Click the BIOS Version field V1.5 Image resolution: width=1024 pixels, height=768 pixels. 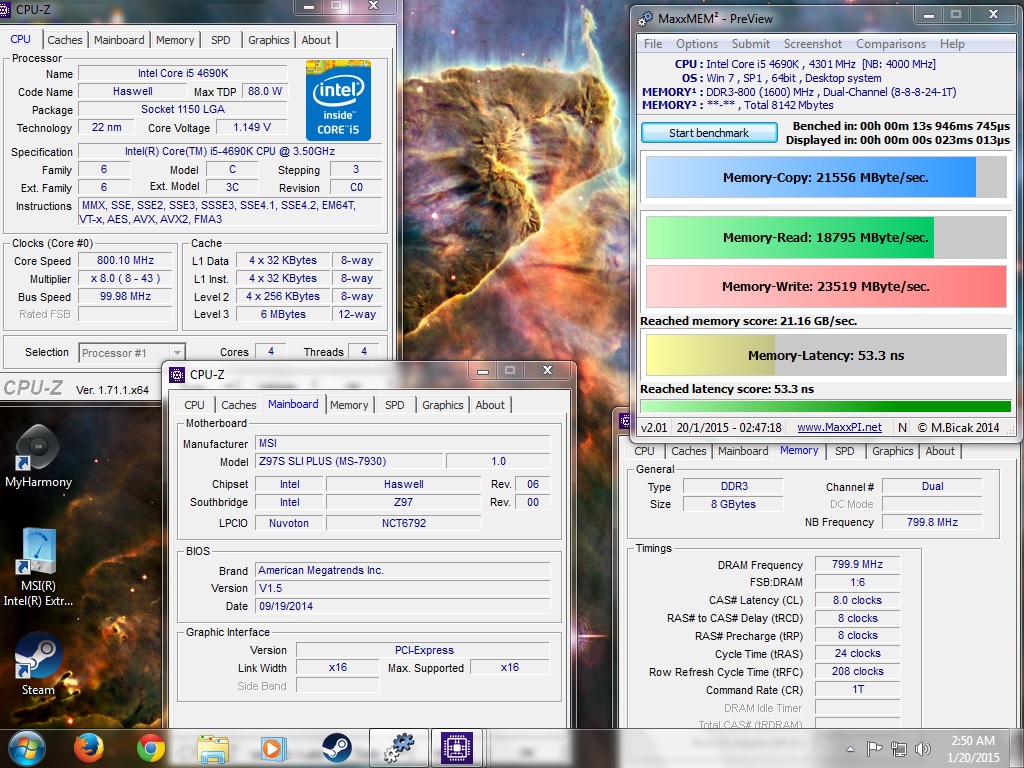pyautogui.click(x=402, y=588)
